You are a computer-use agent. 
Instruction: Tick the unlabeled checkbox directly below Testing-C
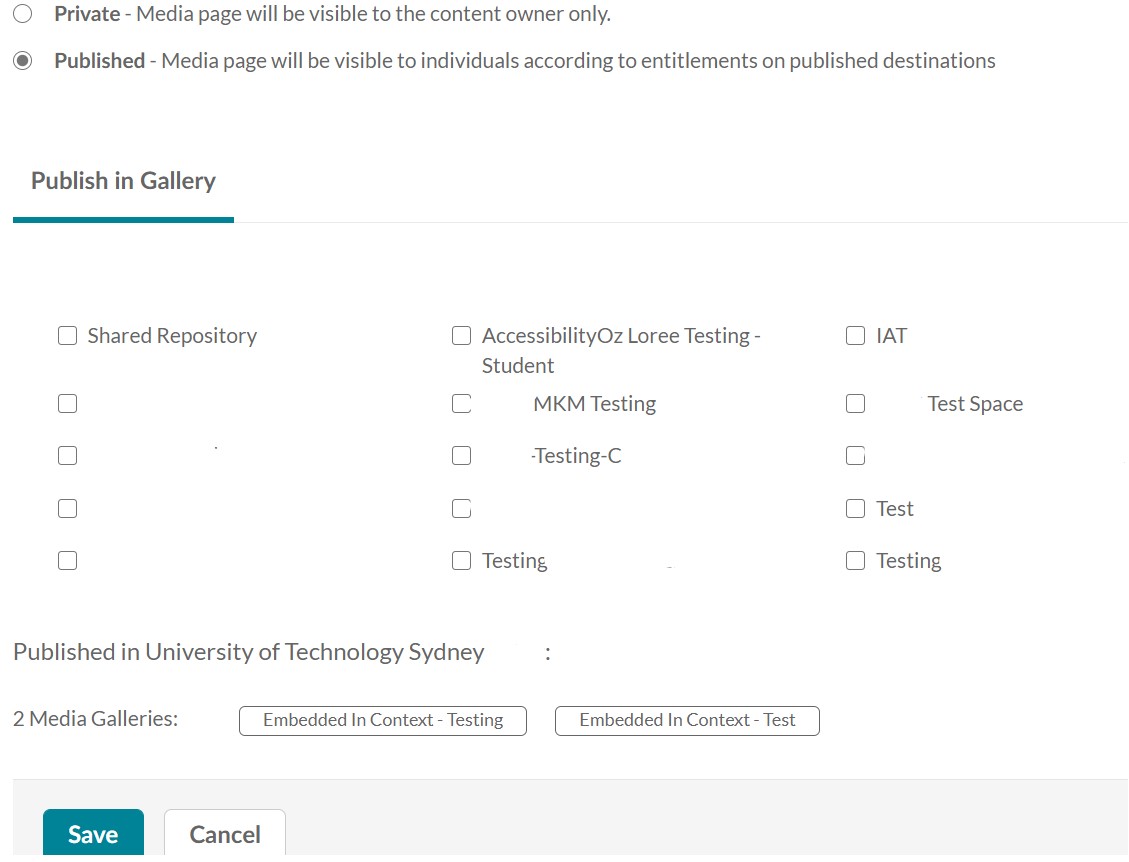[461, 509]
